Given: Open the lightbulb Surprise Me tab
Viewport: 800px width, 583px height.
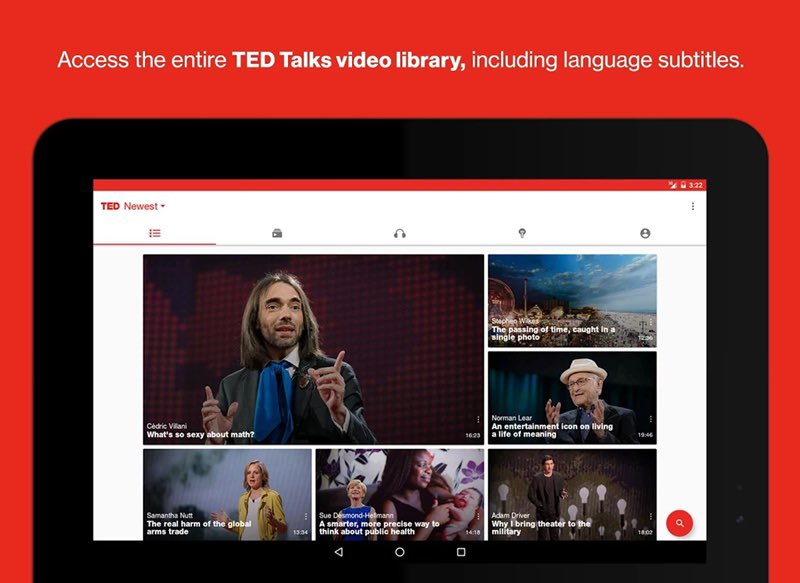Looking at the screenshot, I should pos(522,233).
